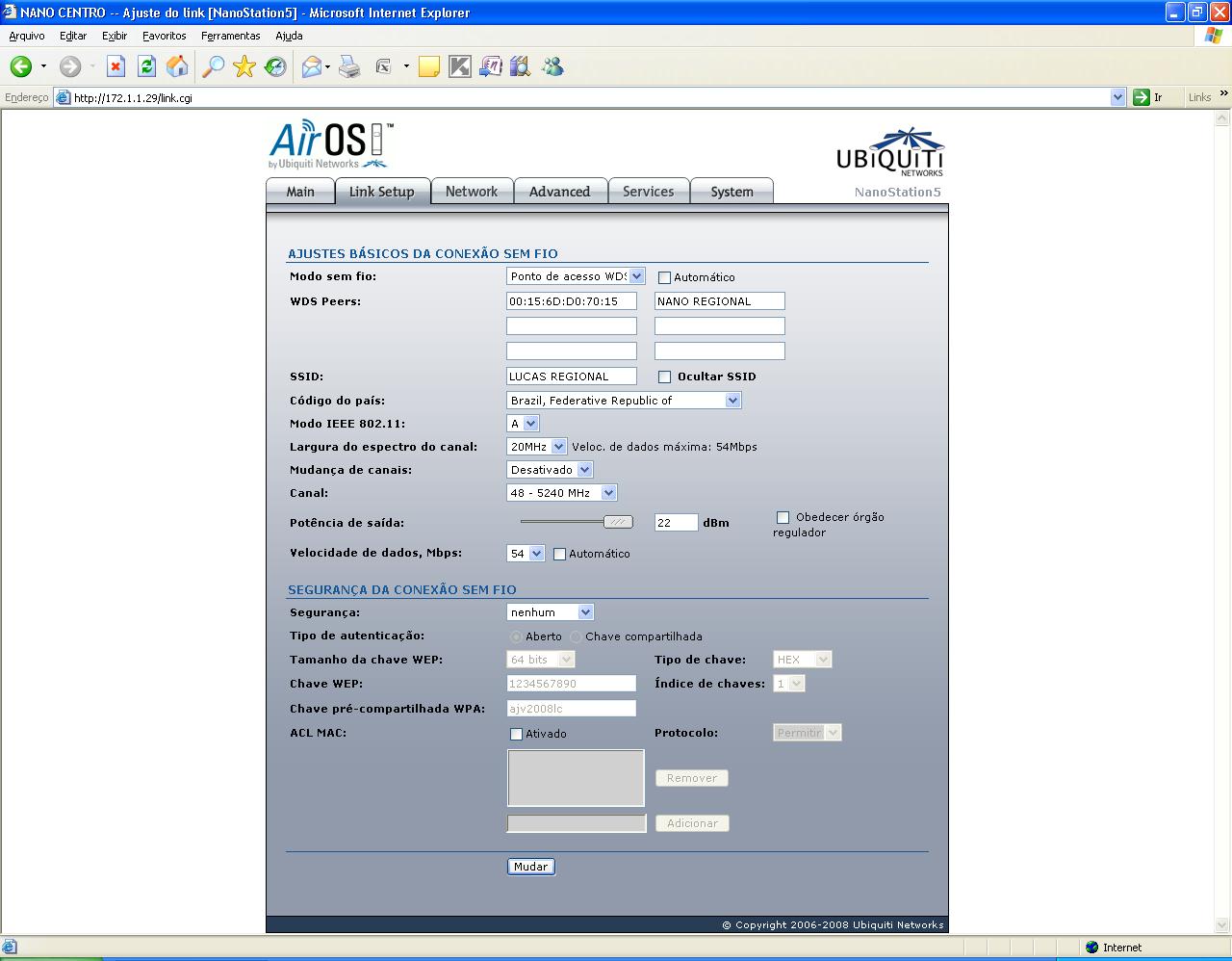Viewport: 1232px width, 961px height.
Task: Click the OneNote send icon in toolbar
Action: 491,66
